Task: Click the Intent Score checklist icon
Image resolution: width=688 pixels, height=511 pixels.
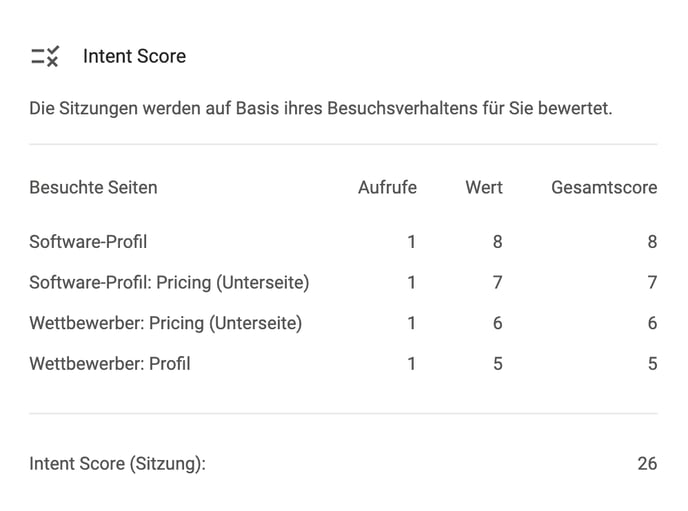Action: [45, 56]
